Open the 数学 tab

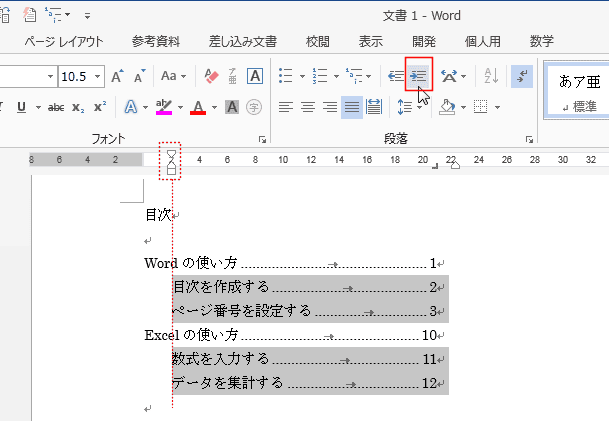[x=541, y=41]
